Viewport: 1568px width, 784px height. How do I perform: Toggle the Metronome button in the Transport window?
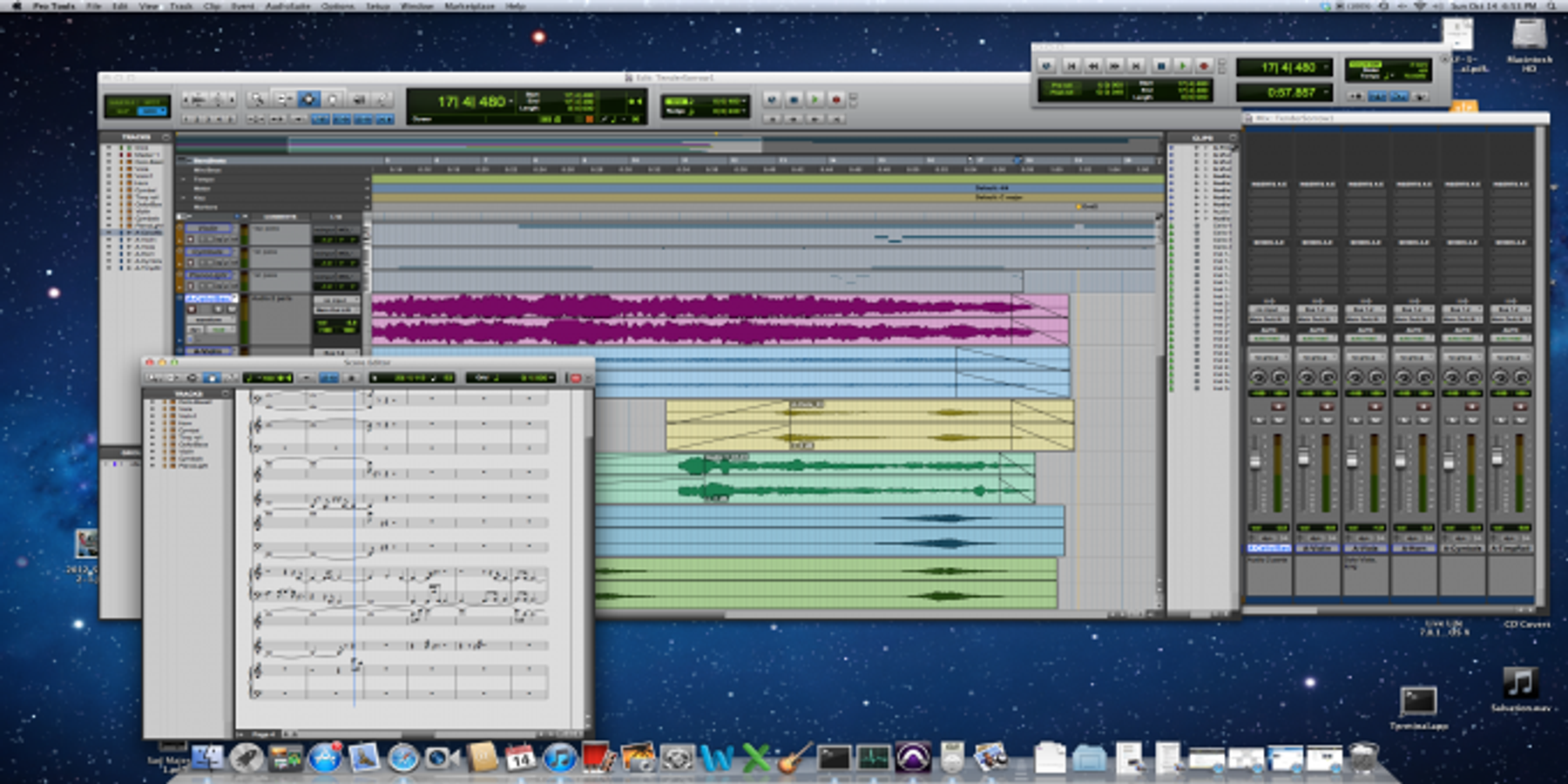[1377, 96]
